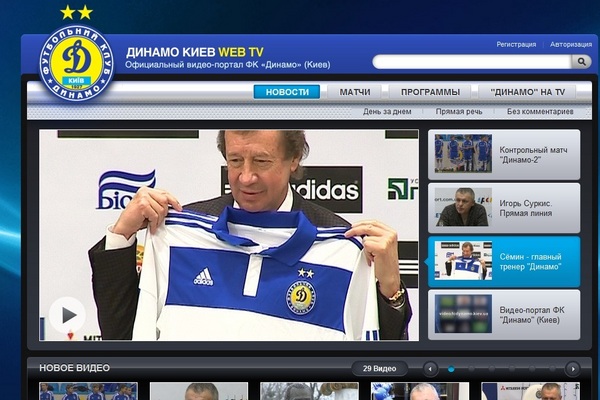Switch to the ПРОГРАММЫ tab
Screen dimensions: 600x400
click(x=430, y=92)
